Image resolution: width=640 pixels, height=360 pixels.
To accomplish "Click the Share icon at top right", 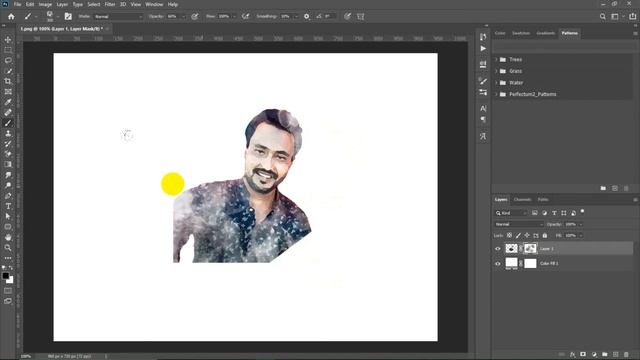I will [633, 16].
